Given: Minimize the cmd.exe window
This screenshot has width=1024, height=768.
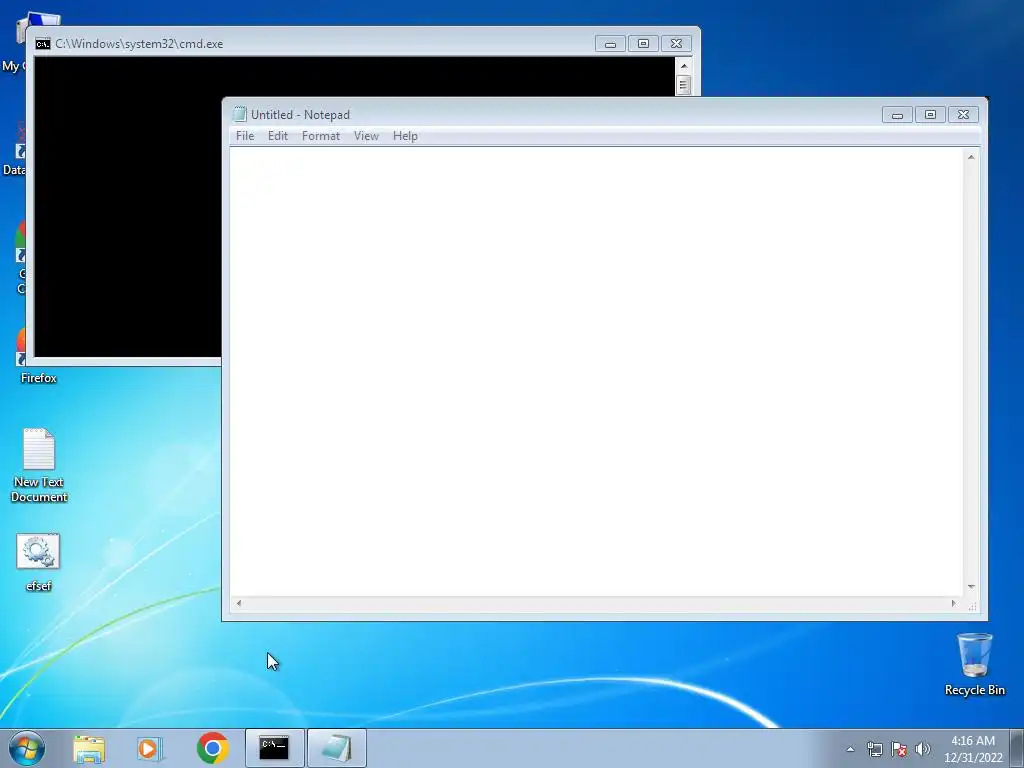Looking at the screenshot, I should [610, 44].
